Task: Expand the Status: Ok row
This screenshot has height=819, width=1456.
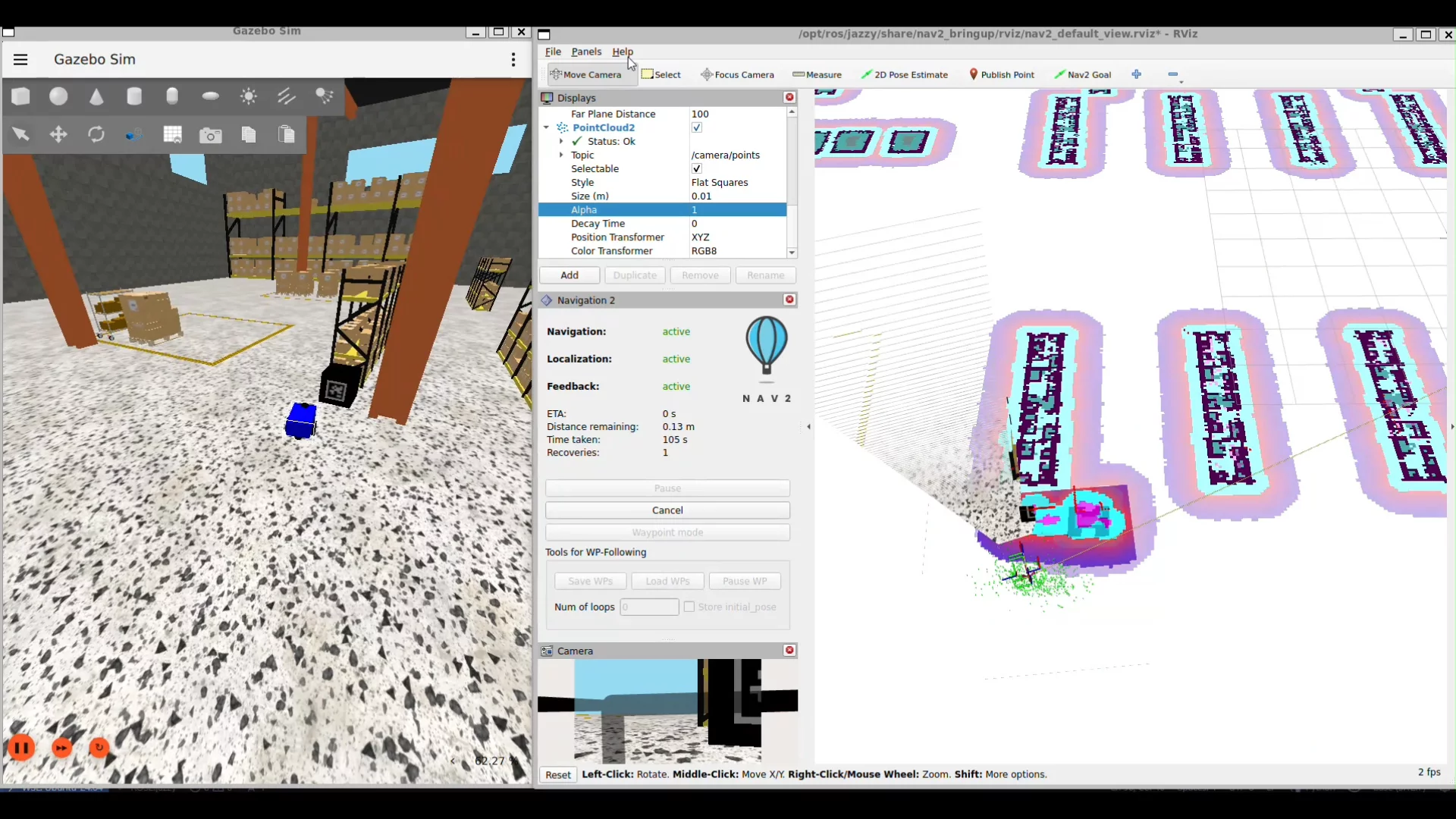Action: [561, 141]
